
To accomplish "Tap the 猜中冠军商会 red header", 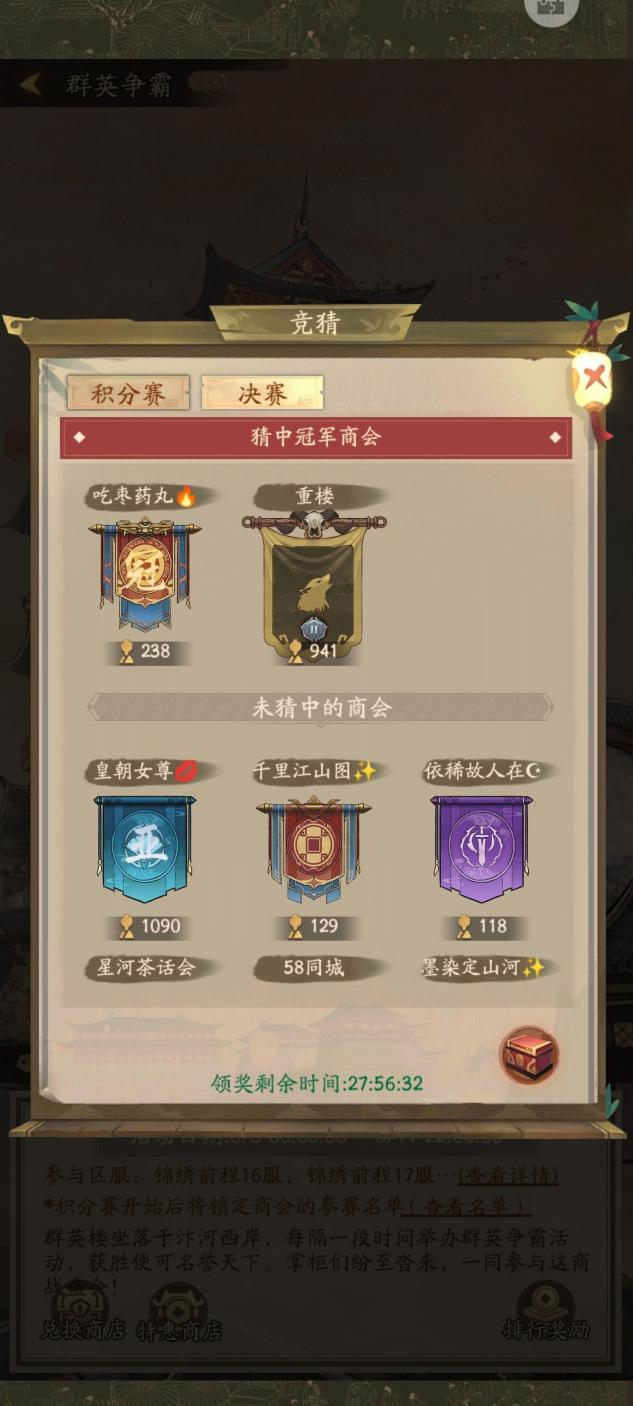I will pyautogui.click(x=316, y=438).
